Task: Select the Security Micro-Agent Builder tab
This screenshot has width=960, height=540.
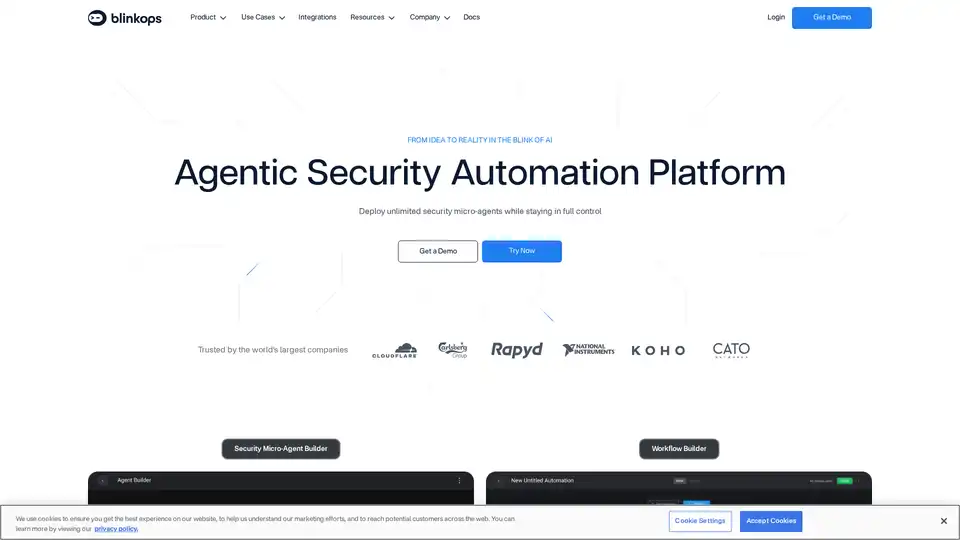Action: [280, 449]
